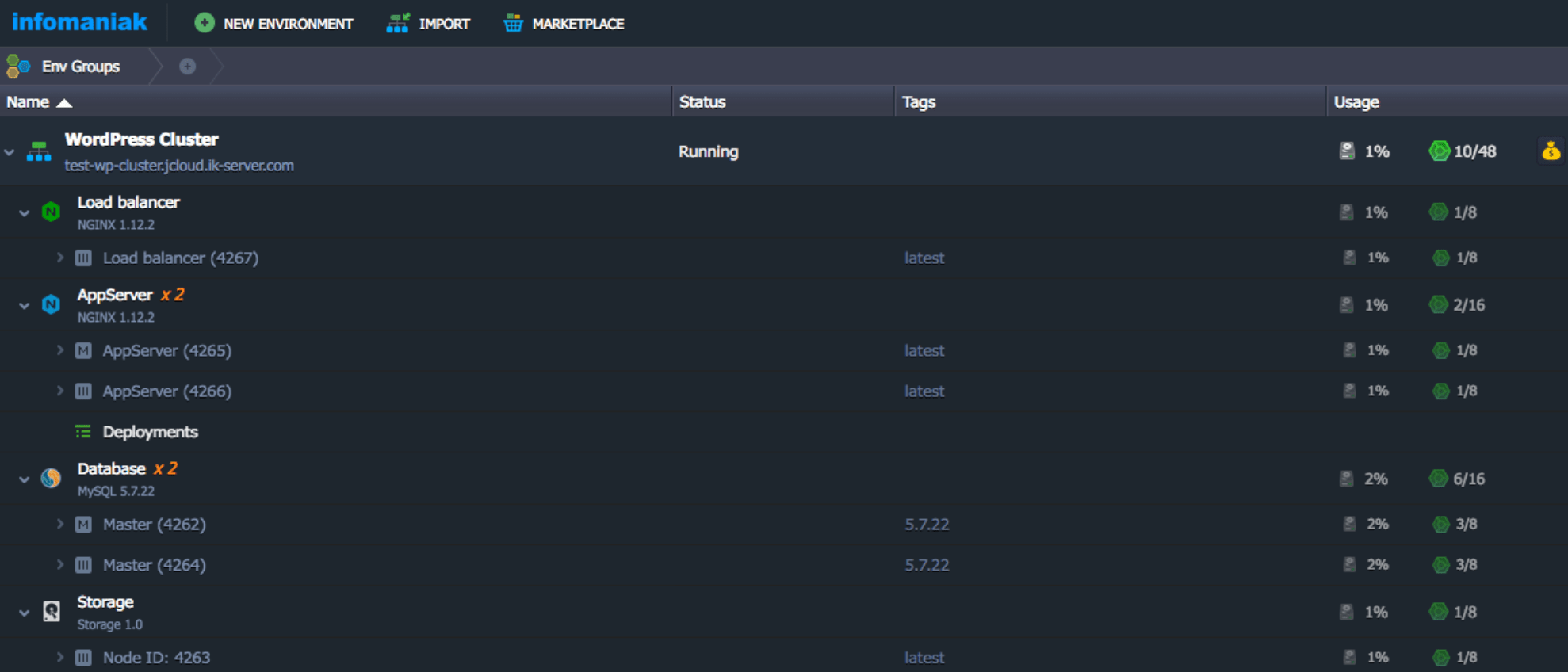Image resolution: width=1568 pixels, height=672 pixels.
Task: Click Master (4264) container icon
Action: tap(83, 565)
